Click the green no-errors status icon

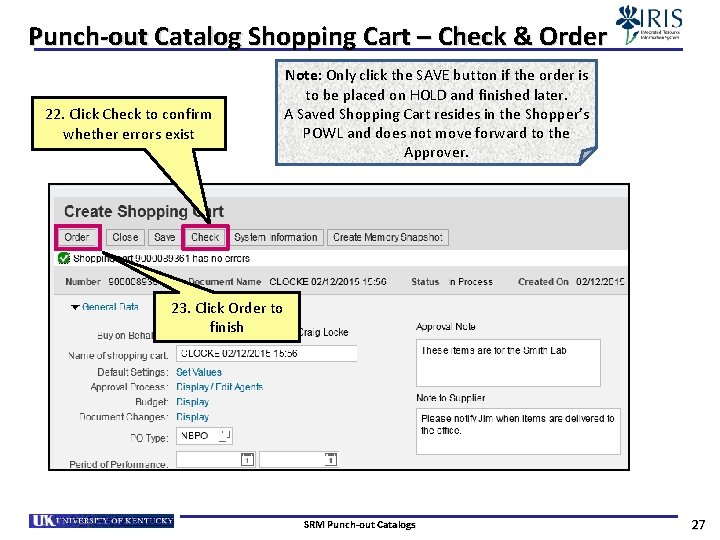[64, 259]
